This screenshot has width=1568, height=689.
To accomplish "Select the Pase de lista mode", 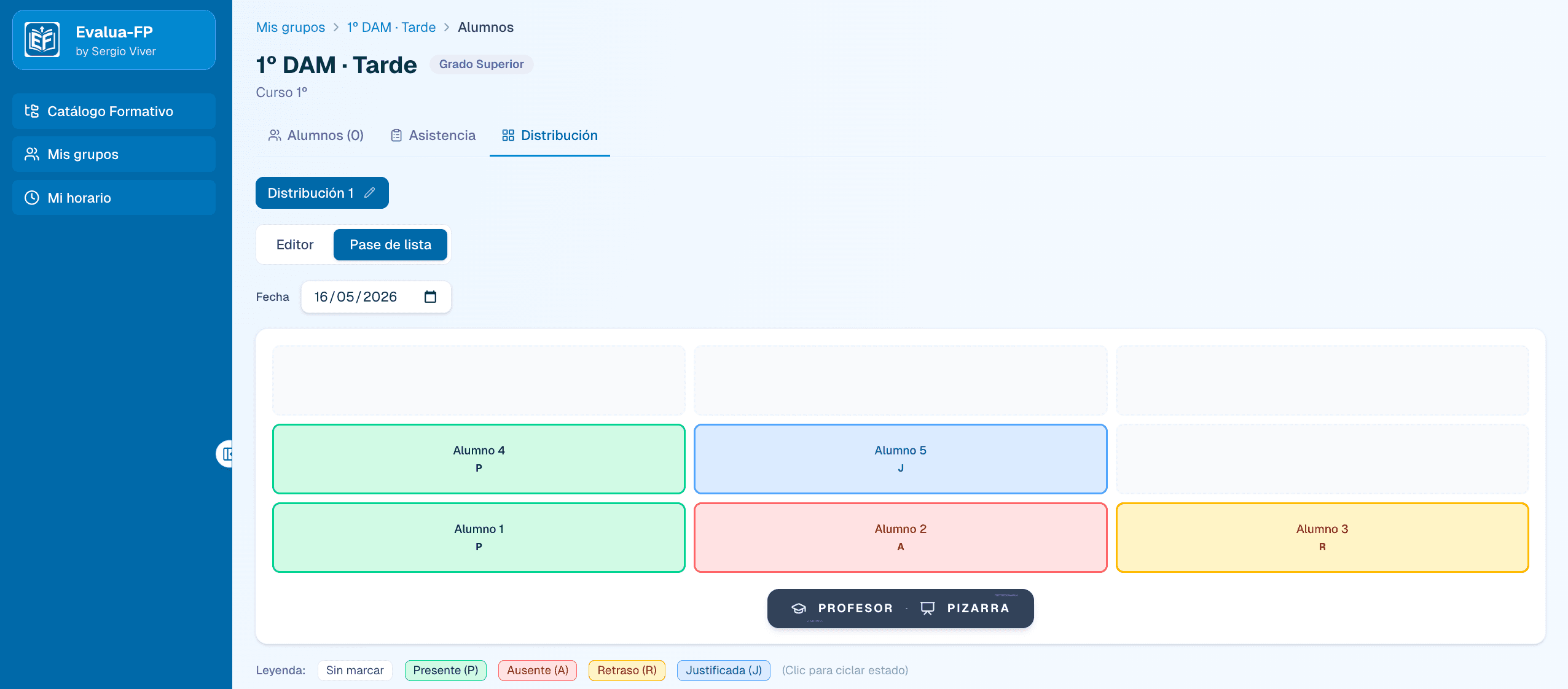I will coord(391,244).
